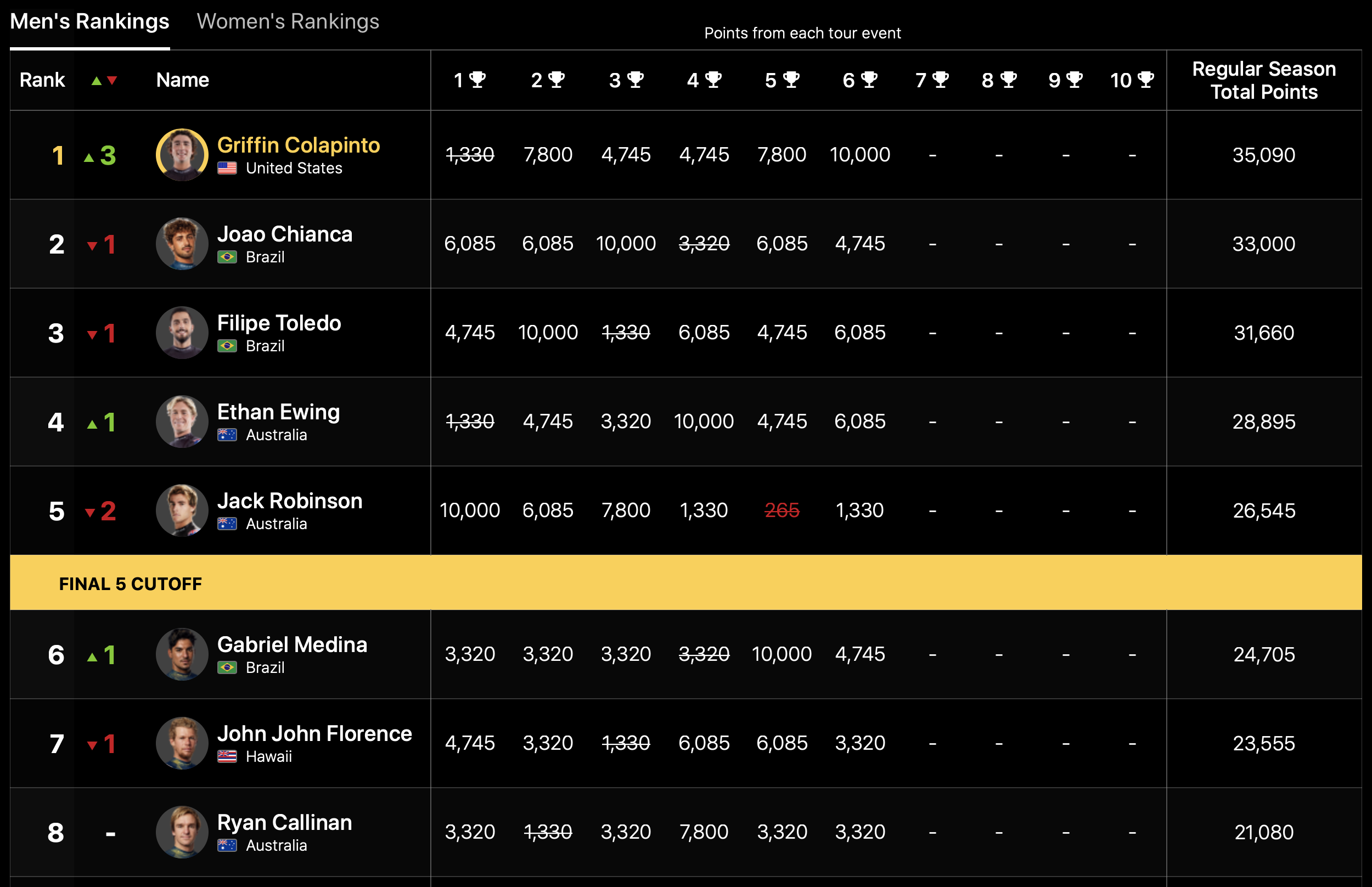Click John John Florence's name
Image resolution: width=1372 pixels, height=887 pixels.
tap(314, 733)
